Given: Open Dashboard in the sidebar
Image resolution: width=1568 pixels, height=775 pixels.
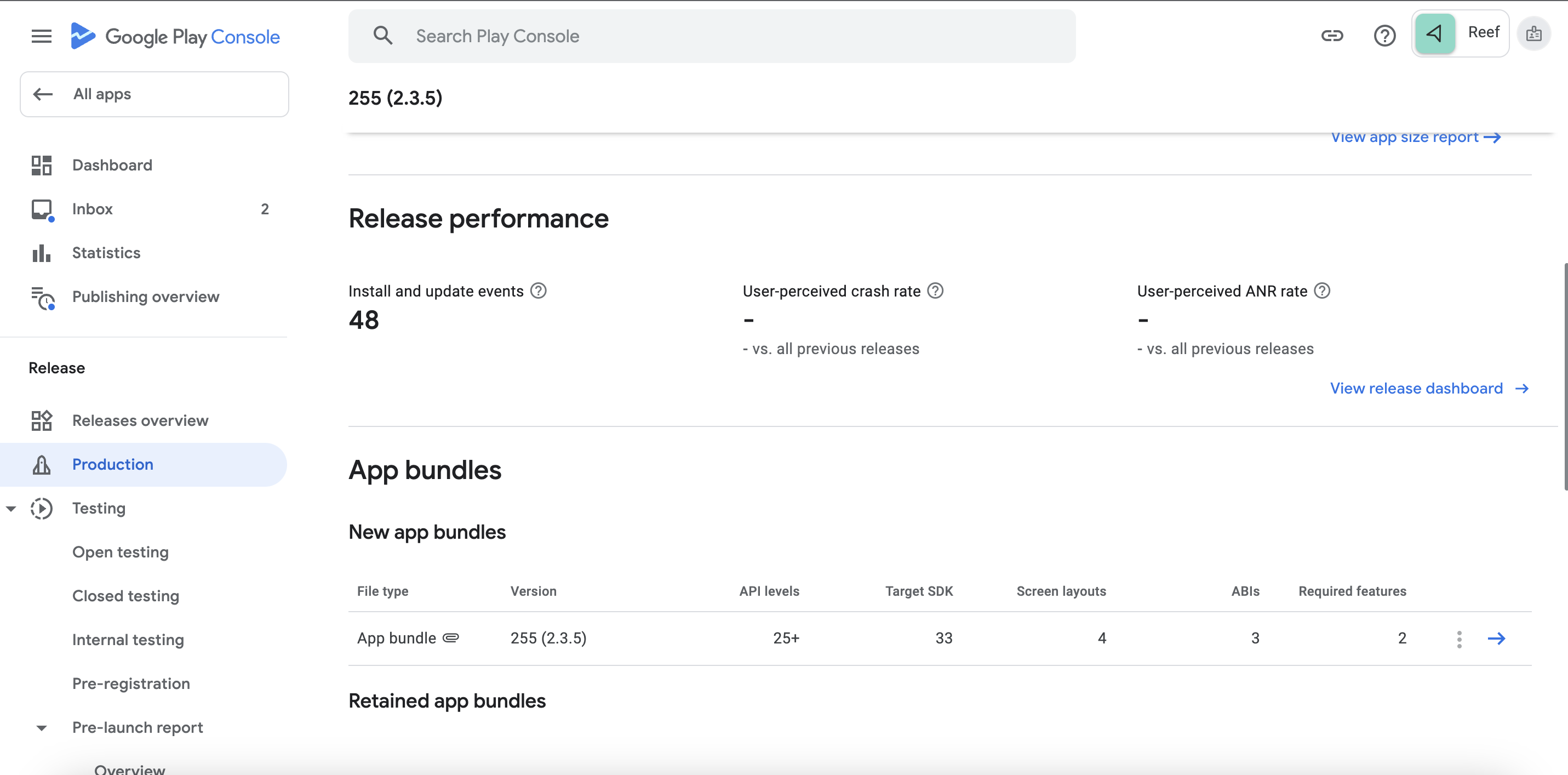Looking at the screenshot, I should click(x=112, y=166).
